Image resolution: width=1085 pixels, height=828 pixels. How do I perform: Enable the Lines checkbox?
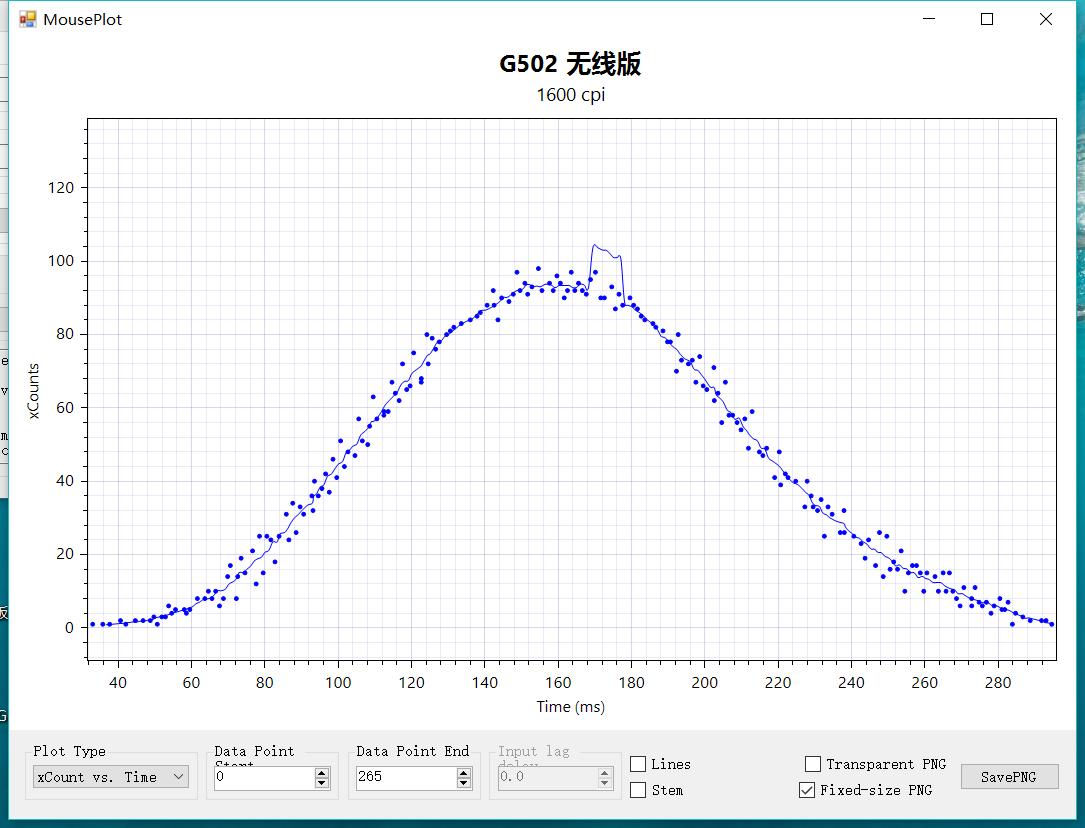pos(637,764)
